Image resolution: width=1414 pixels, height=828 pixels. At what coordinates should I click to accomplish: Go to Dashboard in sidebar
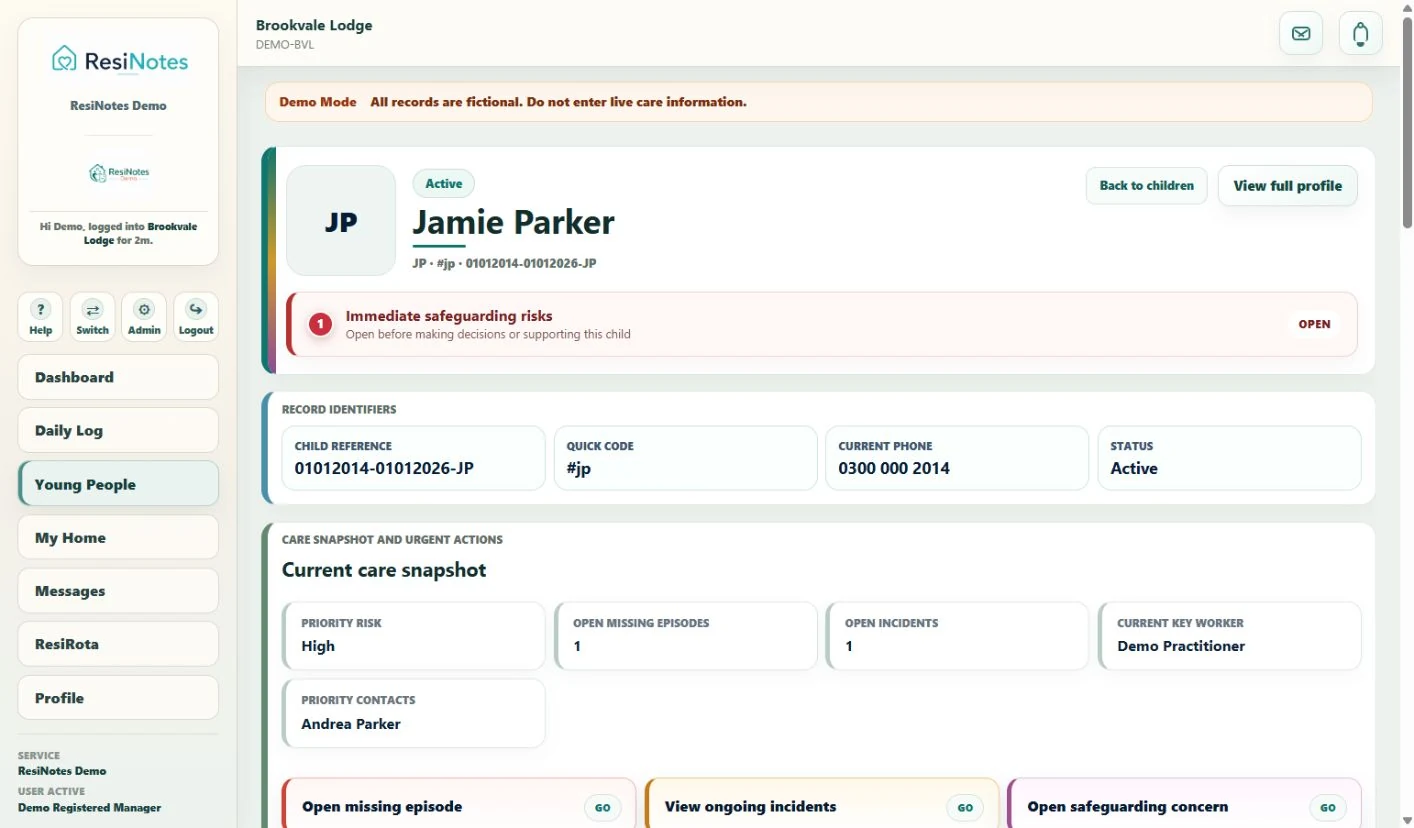pyautogui.click(x=118, y=377)
